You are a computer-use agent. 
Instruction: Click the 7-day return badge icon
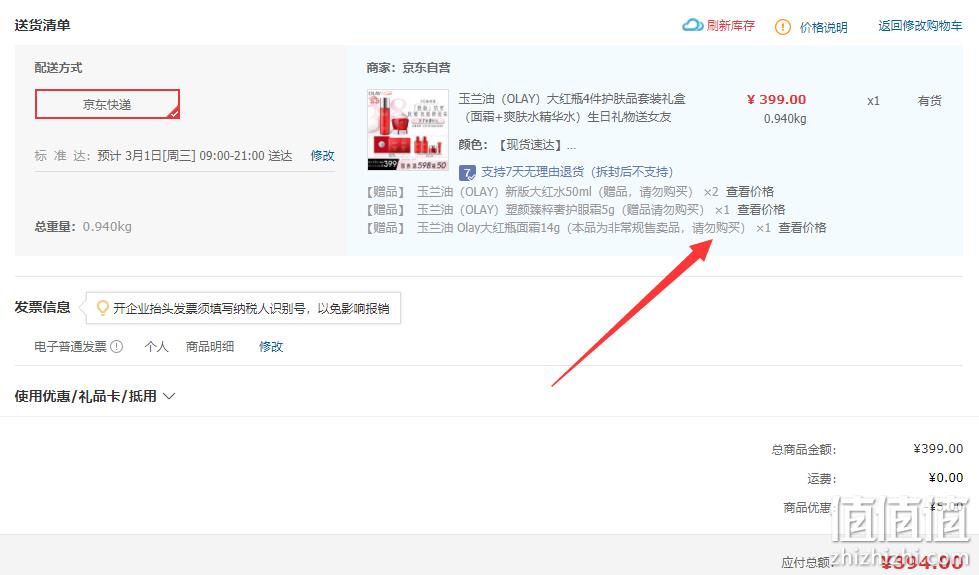[467, 173]
